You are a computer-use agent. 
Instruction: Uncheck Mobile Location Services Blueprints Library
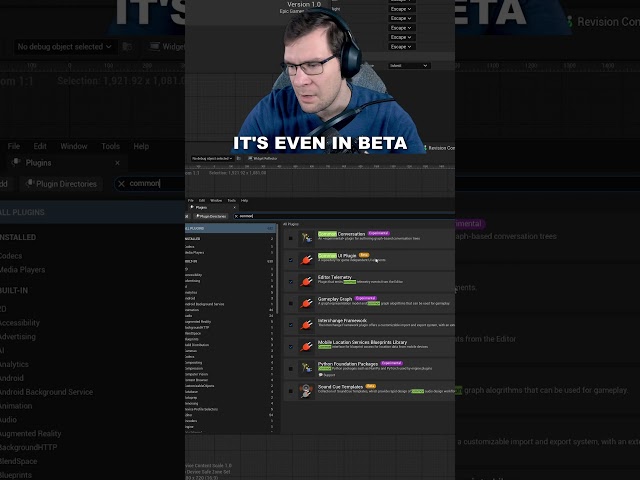click(291, 347)
